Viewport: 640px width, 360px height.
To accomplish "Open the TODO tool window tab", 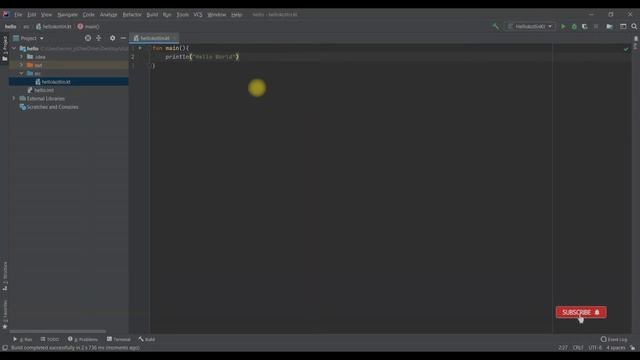I will tap(50, 339).
